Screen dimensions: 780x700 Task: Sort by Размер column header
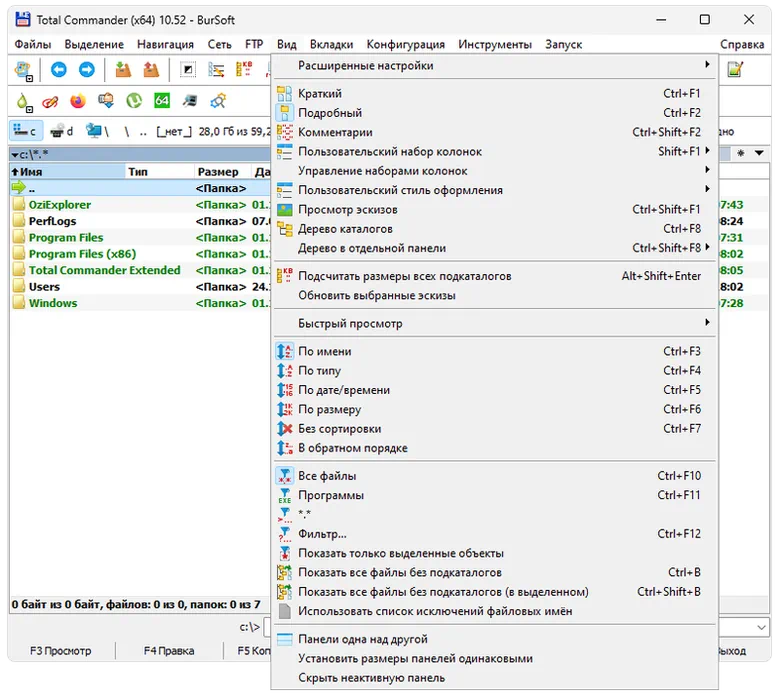click(222, 172)
